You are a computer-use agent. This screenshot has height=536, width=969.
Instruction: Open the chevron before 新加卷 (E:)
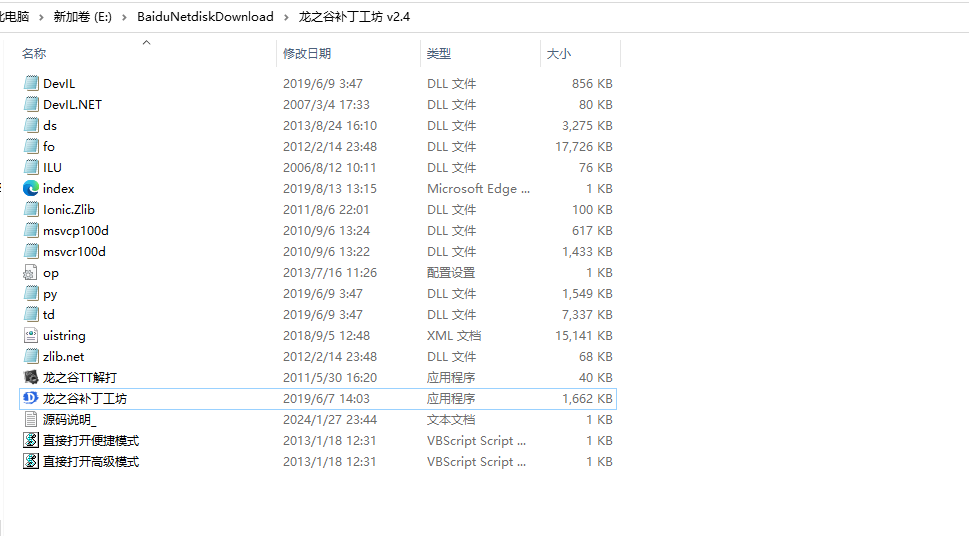pyautogui.click(x=41, y=17)
